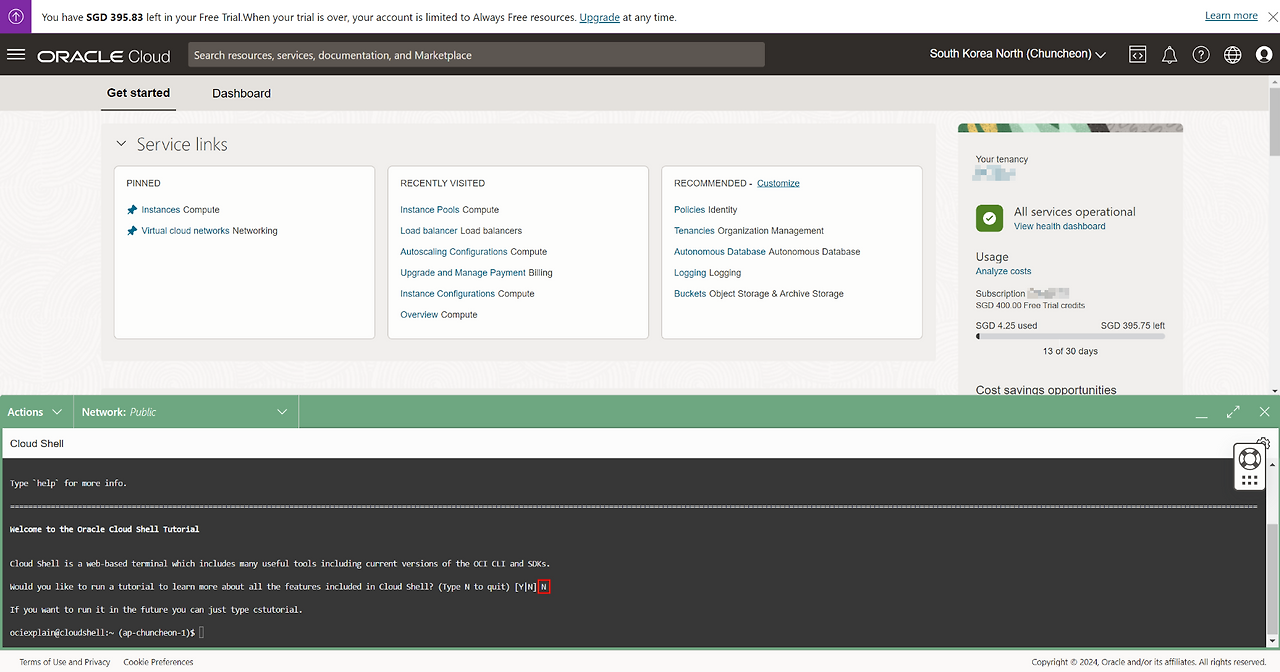The height and width of the screenshot is (672, 1280).
Task: Expand the Cloud Shell Actions menu
Action: point(35,412)
